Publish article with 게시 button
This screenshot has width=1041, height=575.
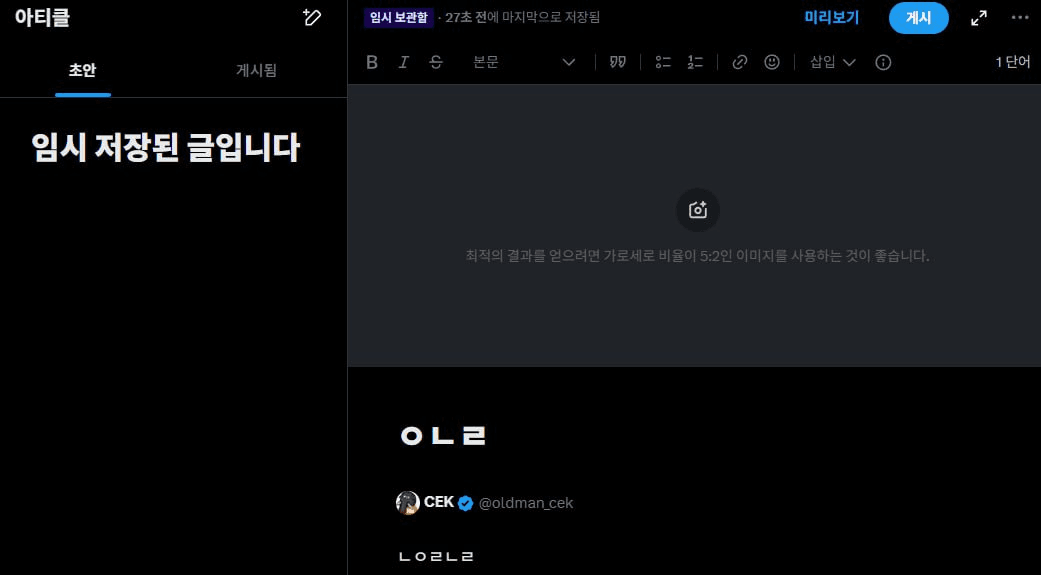pos(919,18)
